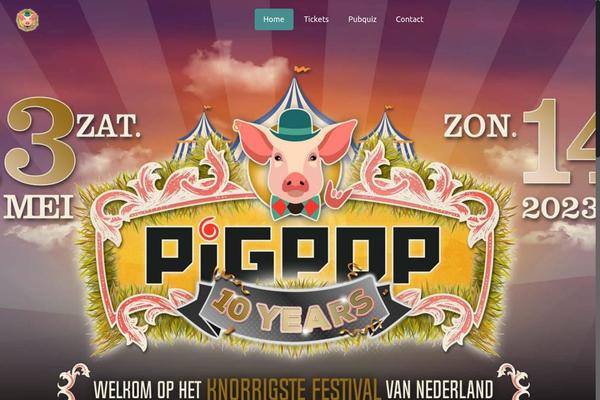Click the Knorrigste Festival heading text
This screenshot has height=400, width=600.
(x=293, y=389)
